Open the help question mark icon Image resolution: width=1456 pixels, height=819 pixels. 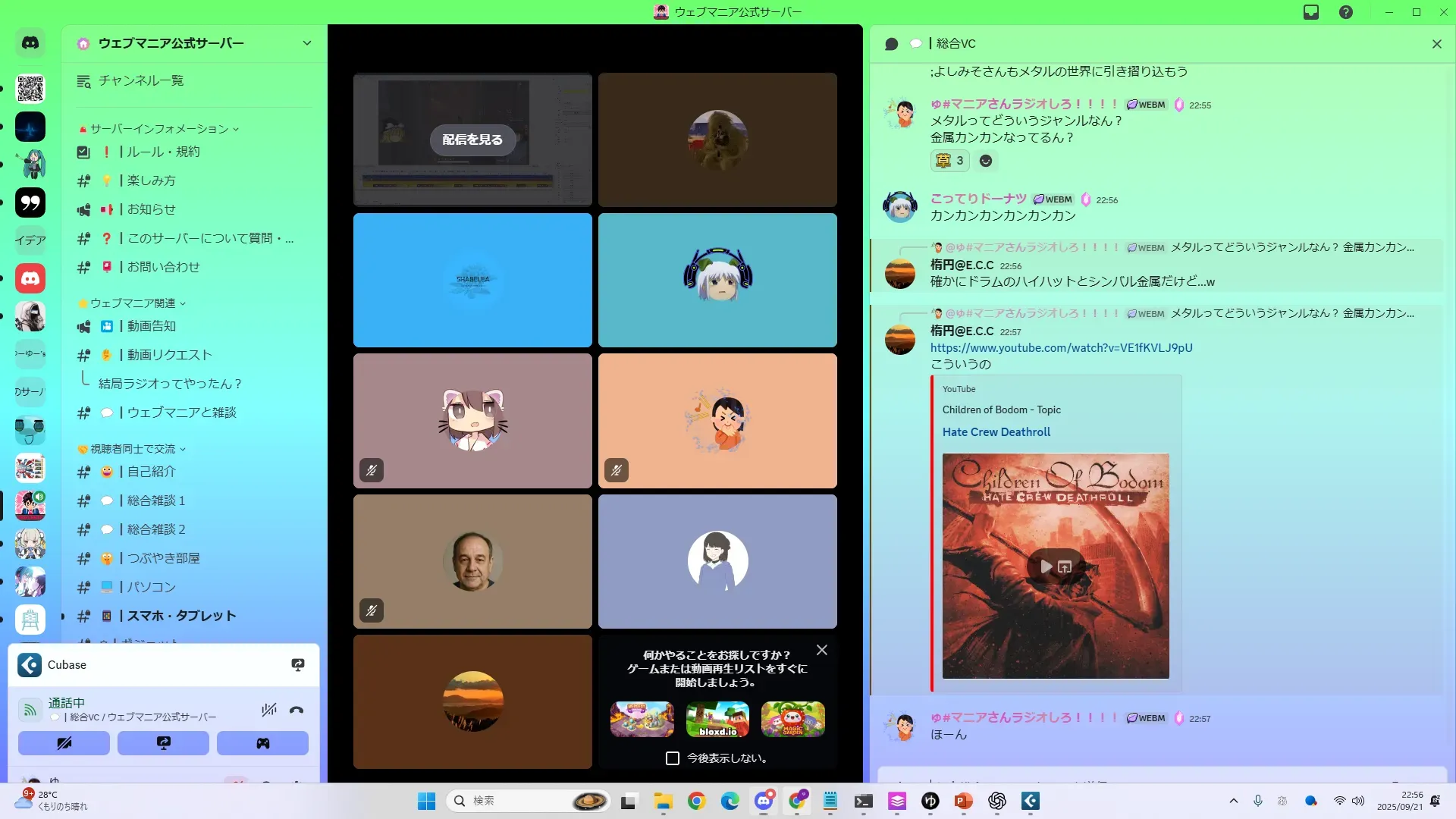(x=1346, y=12)
